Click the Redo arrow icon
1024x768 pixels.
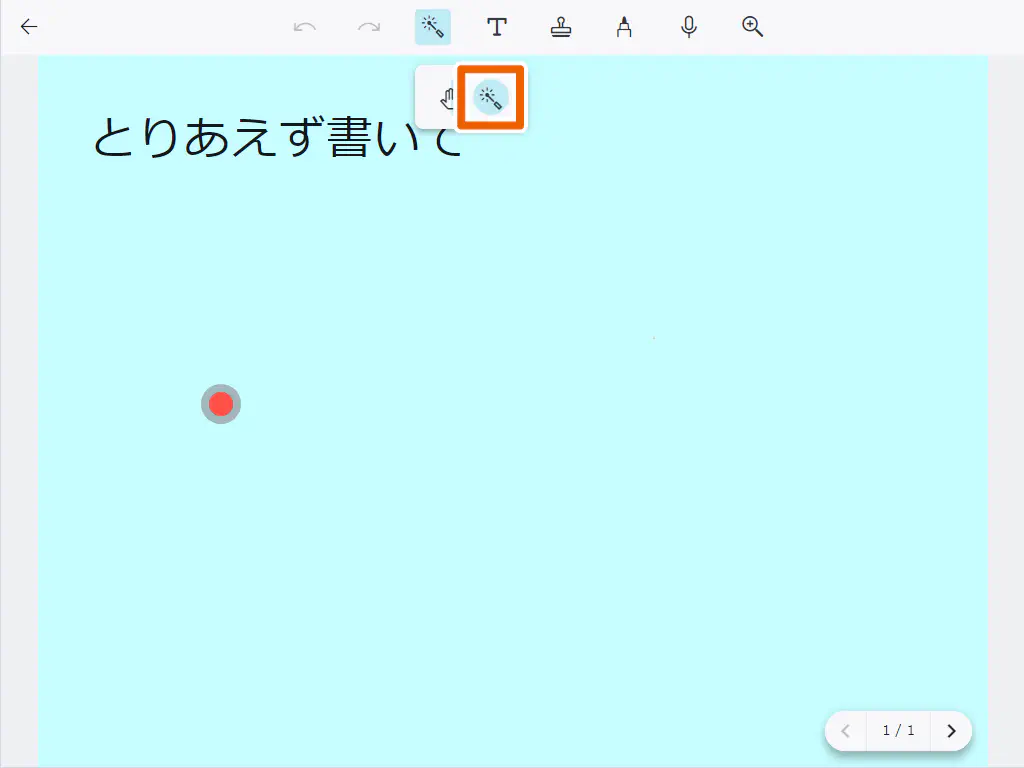point(368,27)
